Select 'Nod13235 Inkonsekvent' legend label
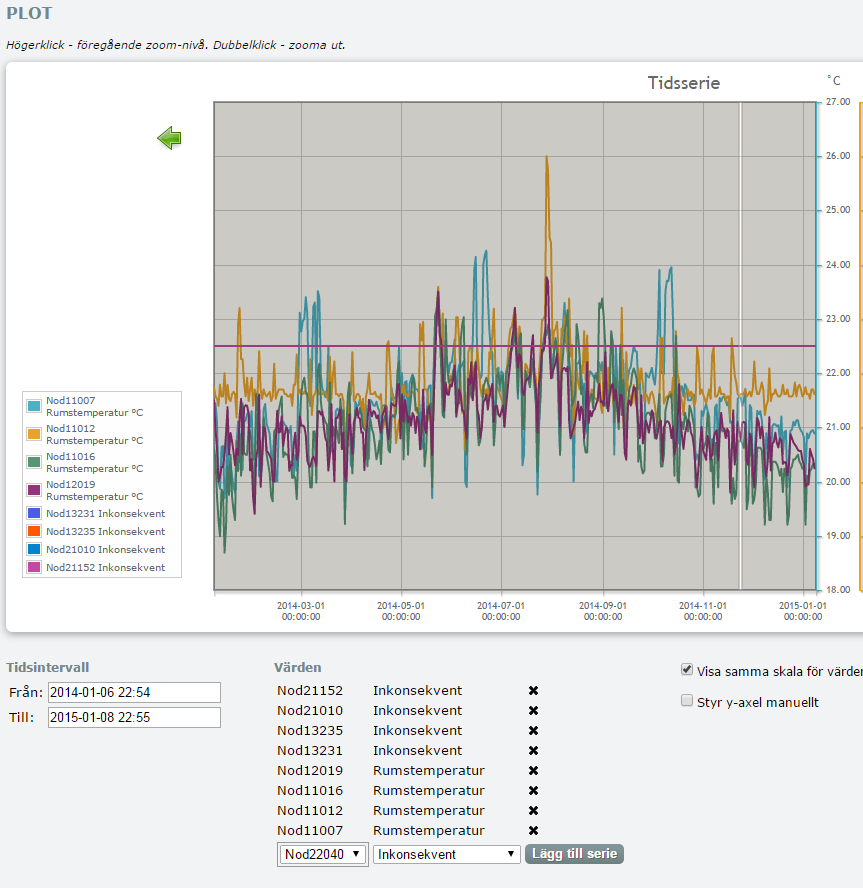The height and width of the screenshot is (888, 863). pyautogui.click(x=105, y=531)
